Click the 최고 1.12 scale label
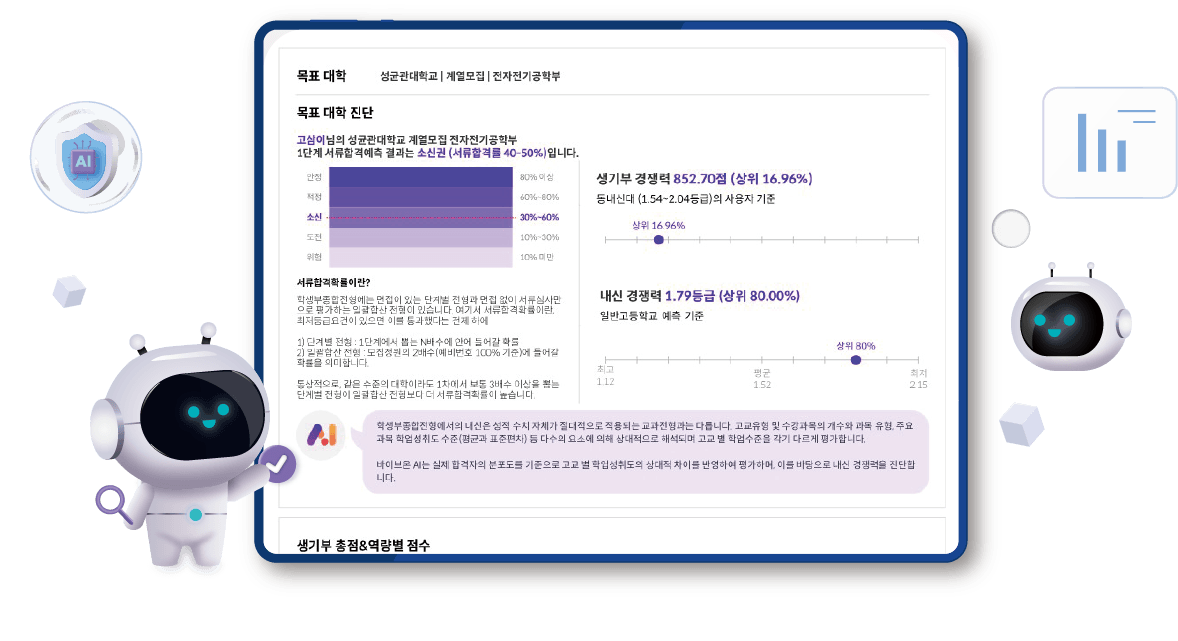 (x=606, y=376)
